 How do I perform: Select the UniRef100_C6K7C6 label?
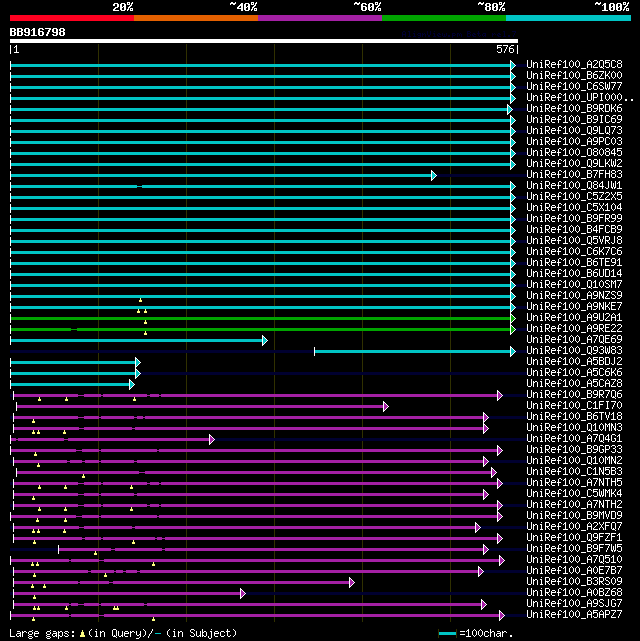tap(574, 252)
